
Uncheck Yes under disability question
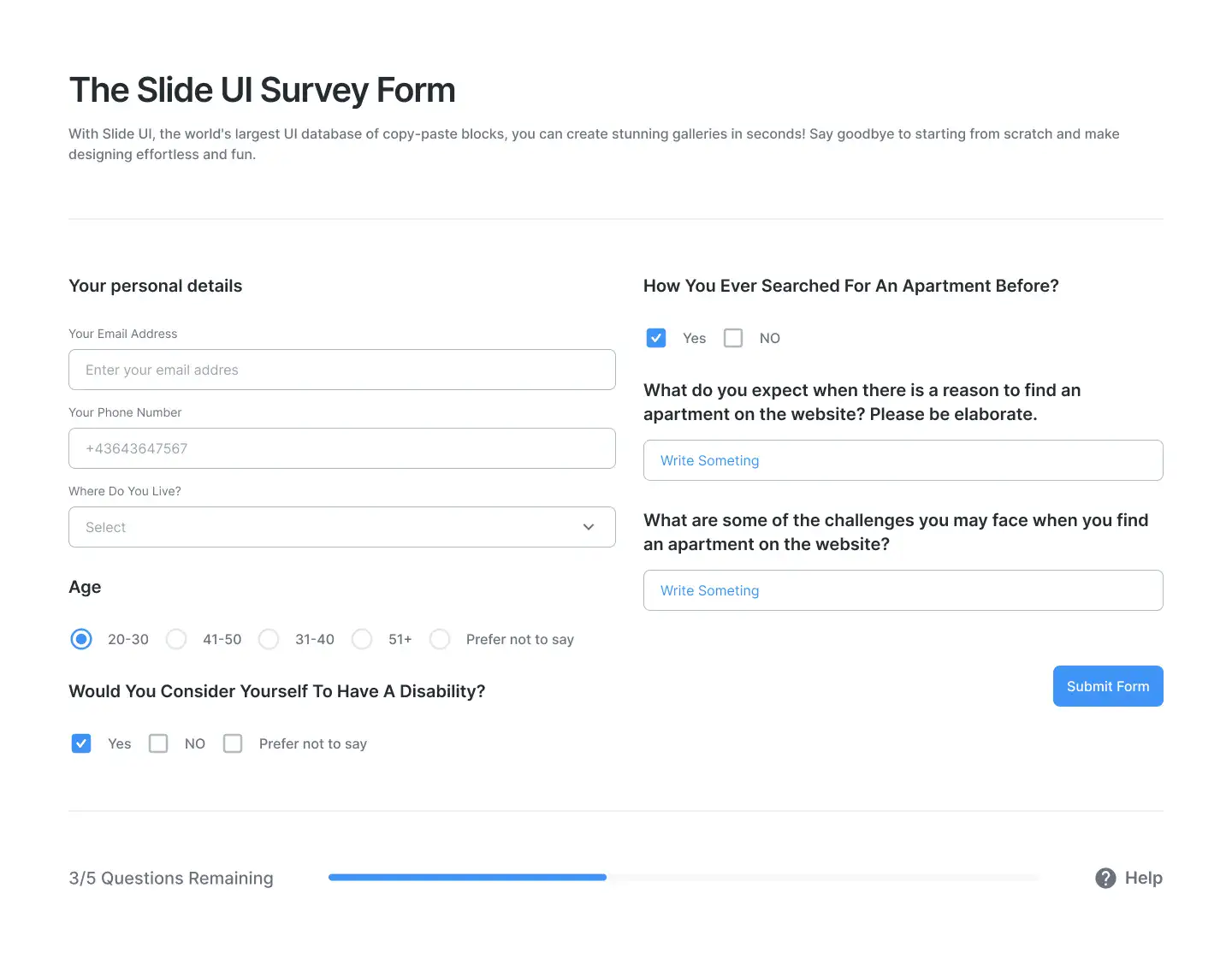point(81,743)
